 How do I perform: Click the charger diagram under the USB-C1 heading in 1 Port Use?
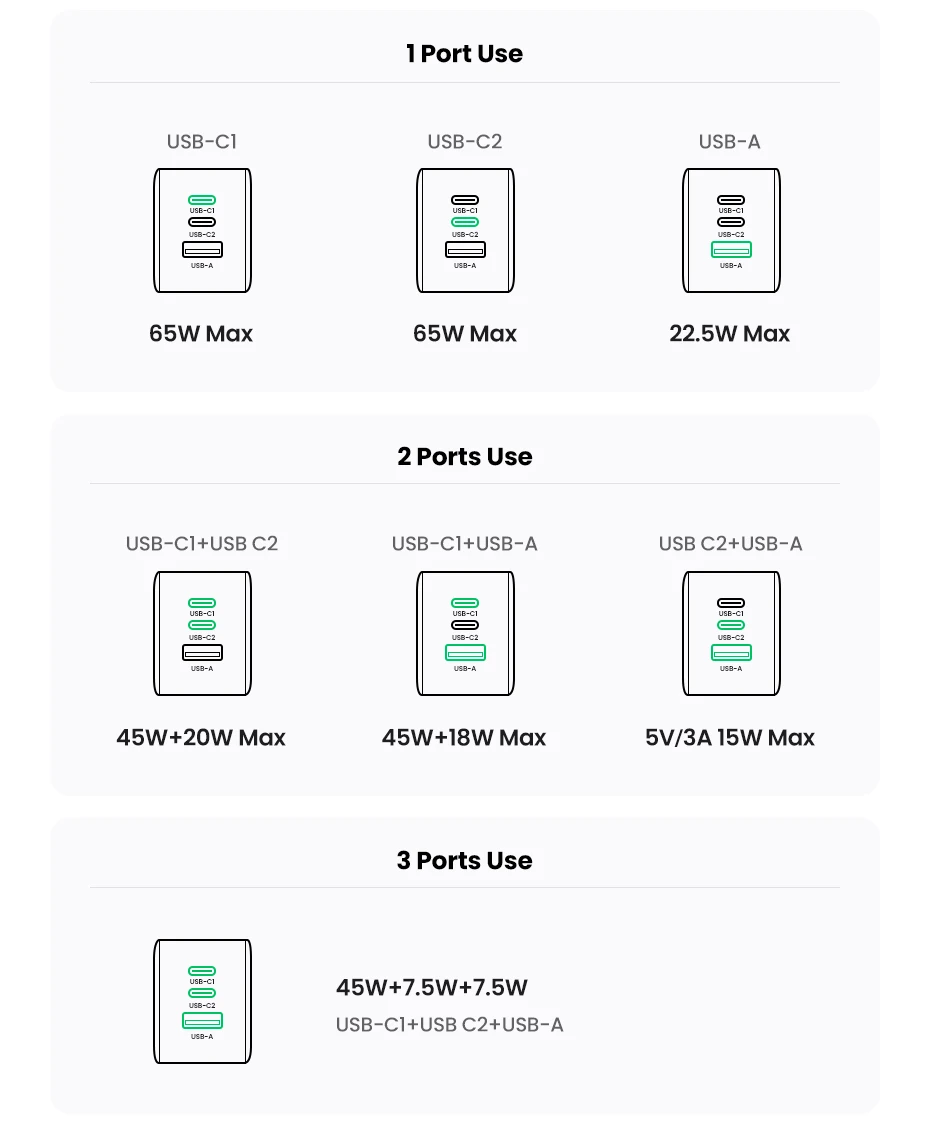pos(202,231)
